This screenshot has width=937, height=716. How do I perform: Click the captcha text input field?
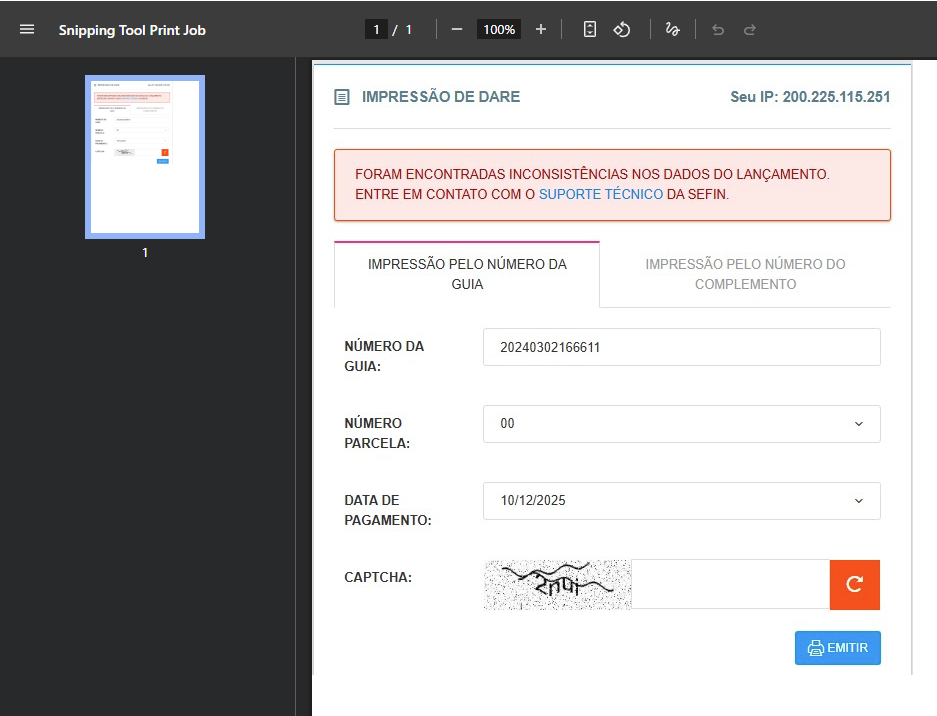tap(730, 584)
